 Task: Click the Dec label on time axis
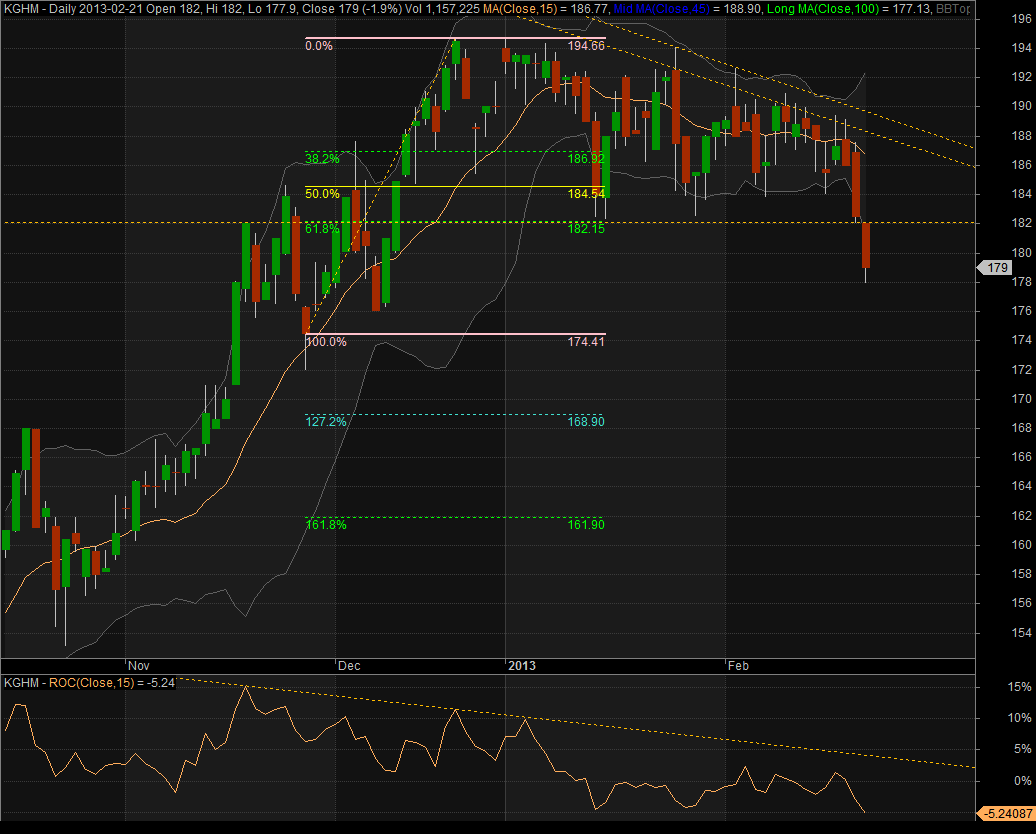tap(349, 665)
